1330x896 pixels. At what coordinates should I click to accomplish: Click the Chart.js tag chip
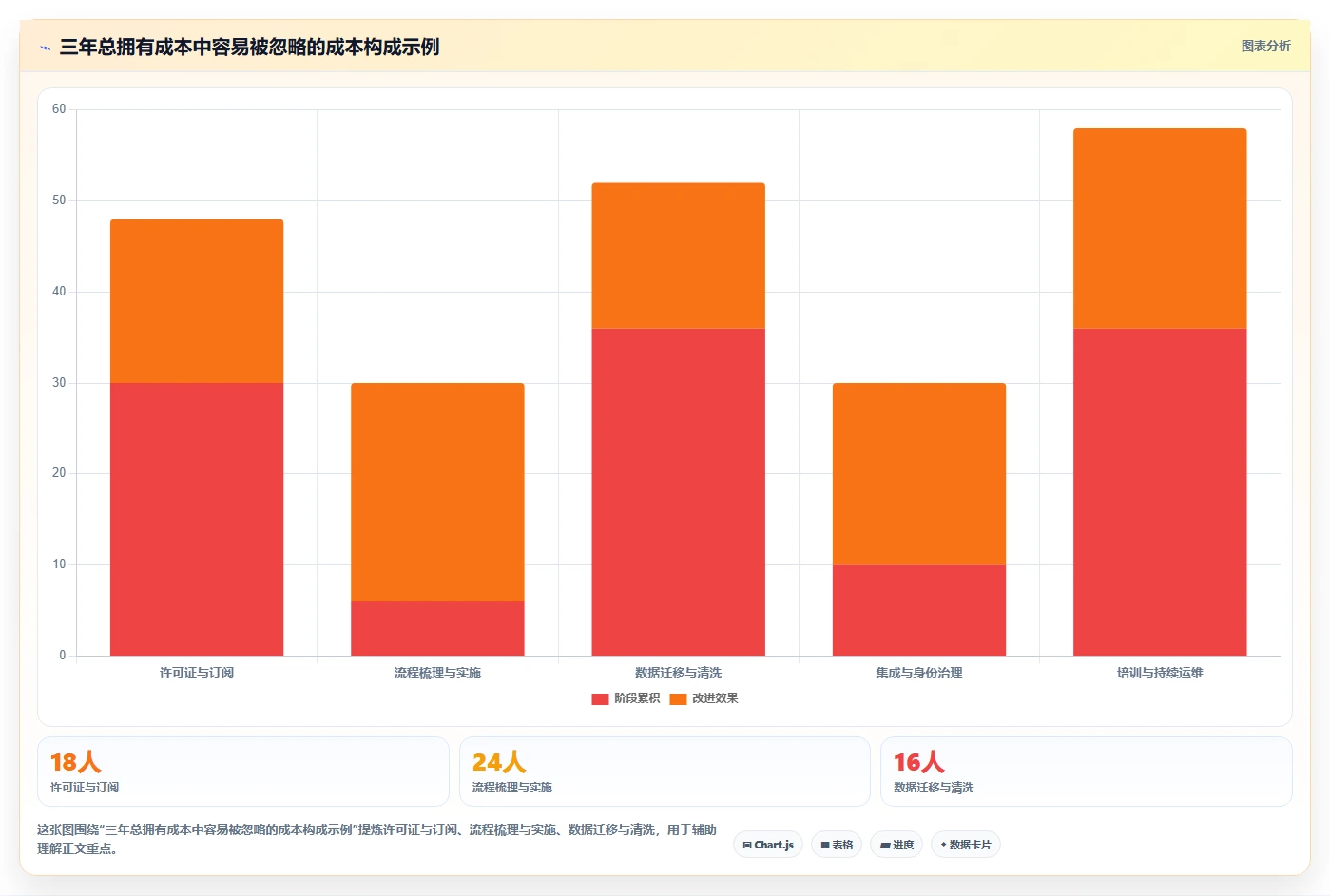768,845
